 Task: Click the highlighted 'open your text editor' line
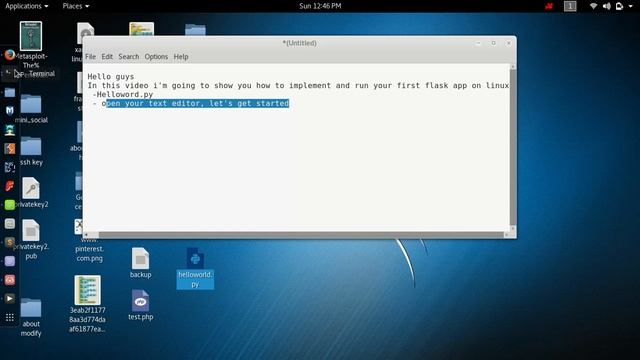tap(195, 103)
